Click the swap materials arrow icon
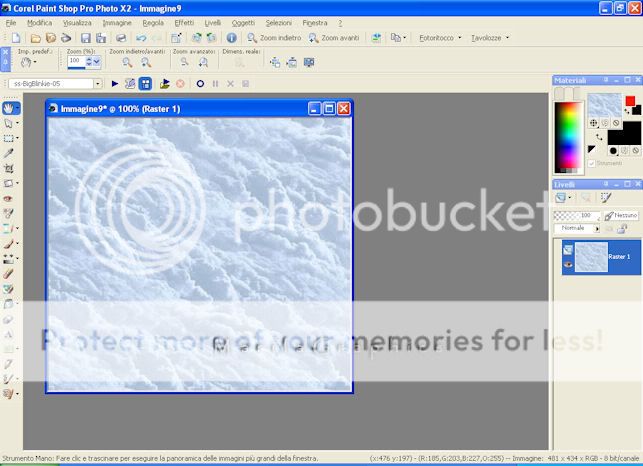 599,137
